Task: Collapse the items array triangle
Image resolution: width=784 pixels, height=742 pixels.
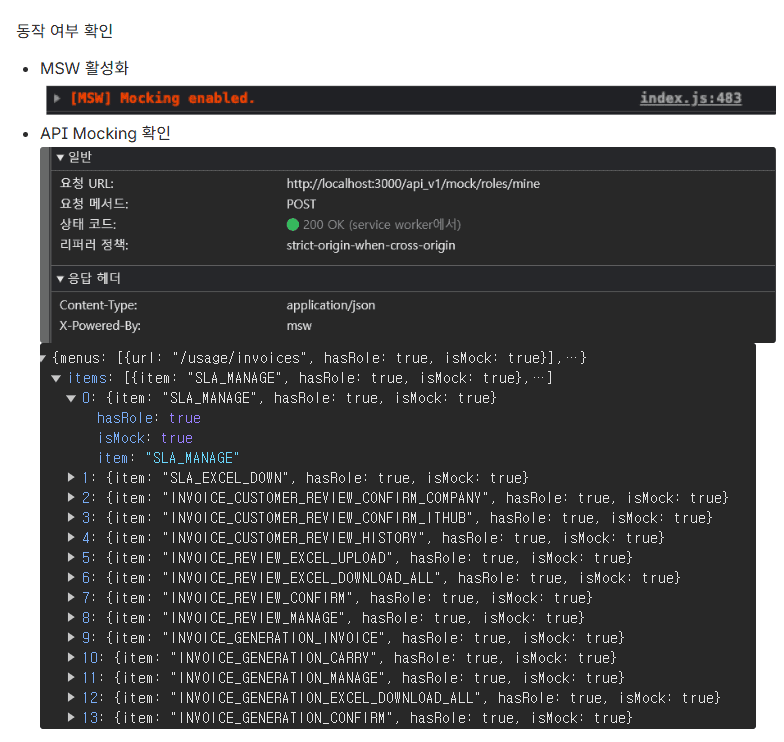Action: (x=56, y=378)
